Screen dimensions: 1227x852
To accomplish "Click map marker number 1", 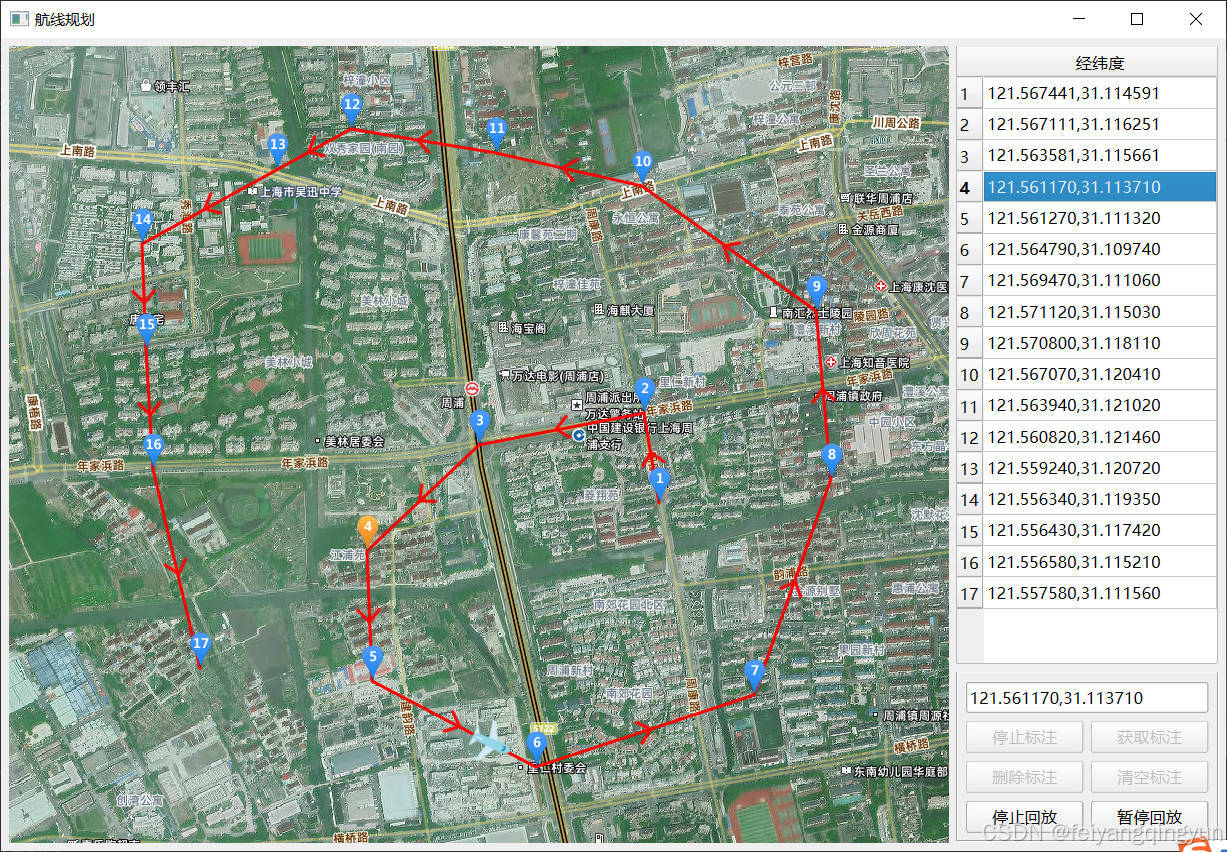I will click(658, 483).
